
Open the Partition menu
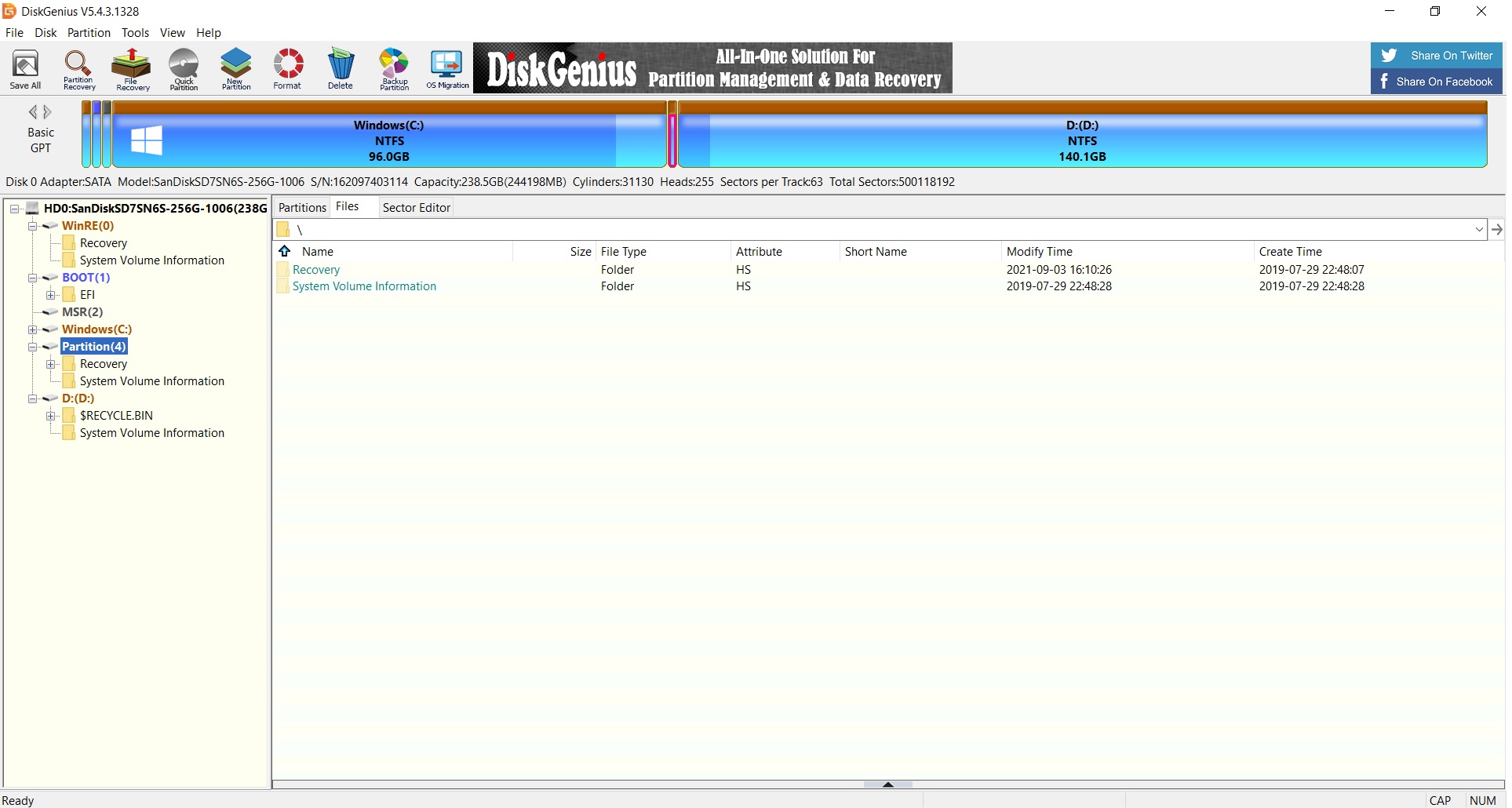[x=89, y=33]
